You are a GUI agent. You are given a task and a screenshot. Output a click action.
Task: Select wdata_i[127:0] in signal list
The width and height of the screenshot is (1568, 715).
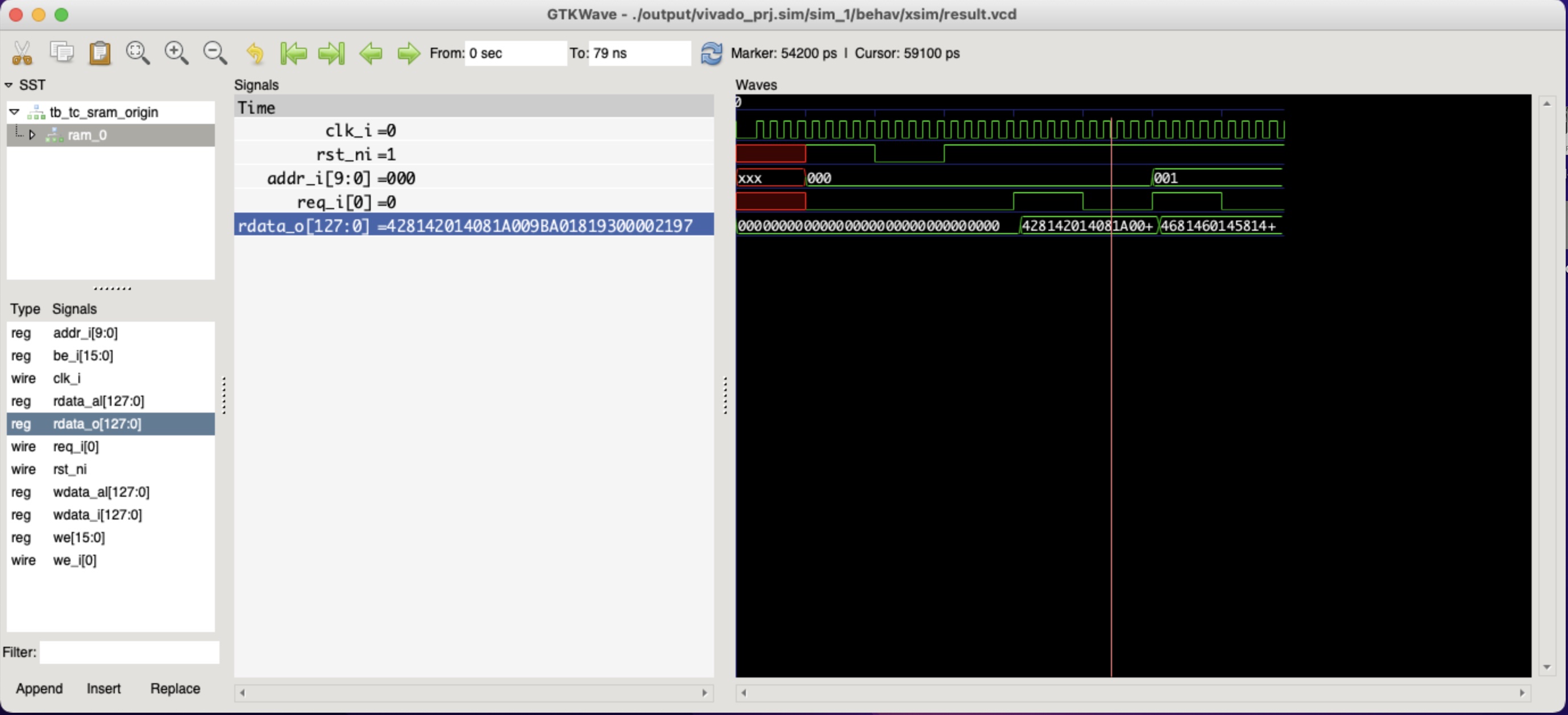(x=110, y=514)
